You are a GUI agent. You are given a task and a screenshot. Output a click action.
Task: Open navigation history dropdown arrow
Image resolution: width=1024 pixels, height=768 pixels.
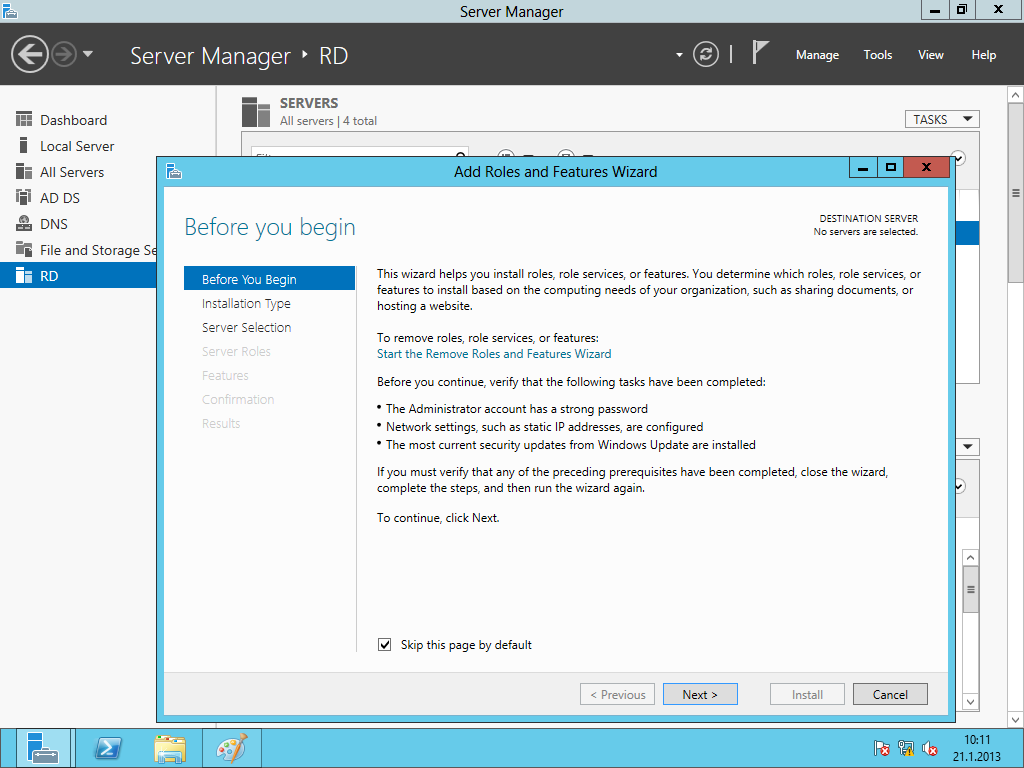pyautogui.click(x=88, y=54)
